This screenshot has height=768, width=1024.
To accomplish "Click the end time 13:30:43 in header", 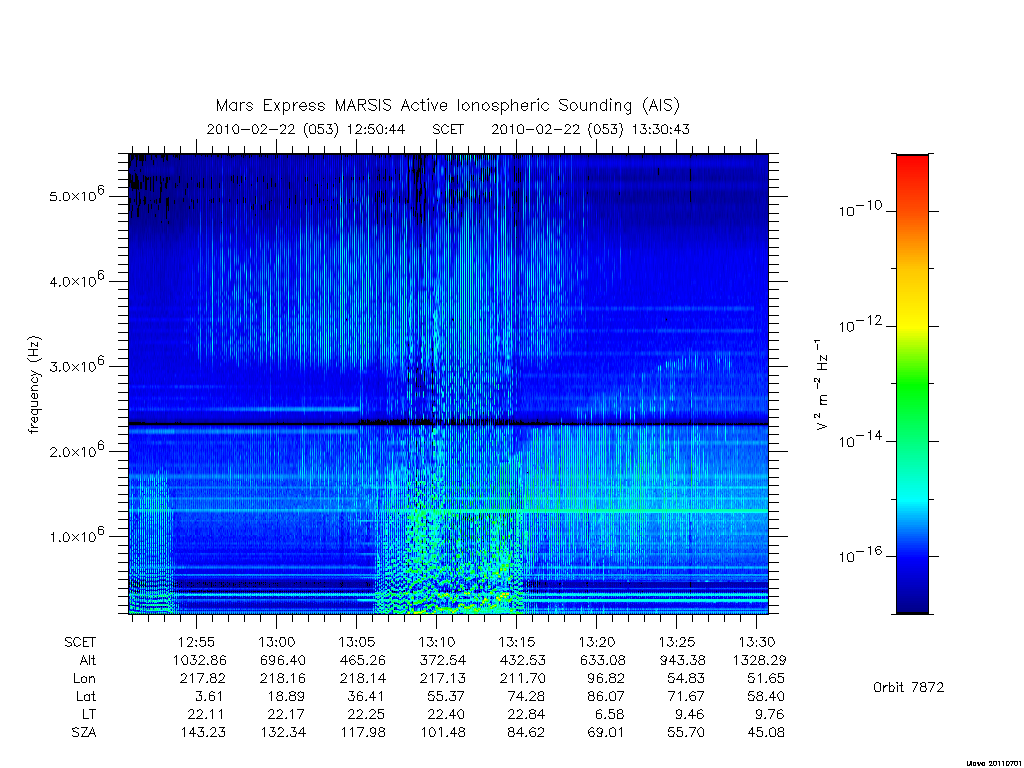I will (x=660, y=129).
